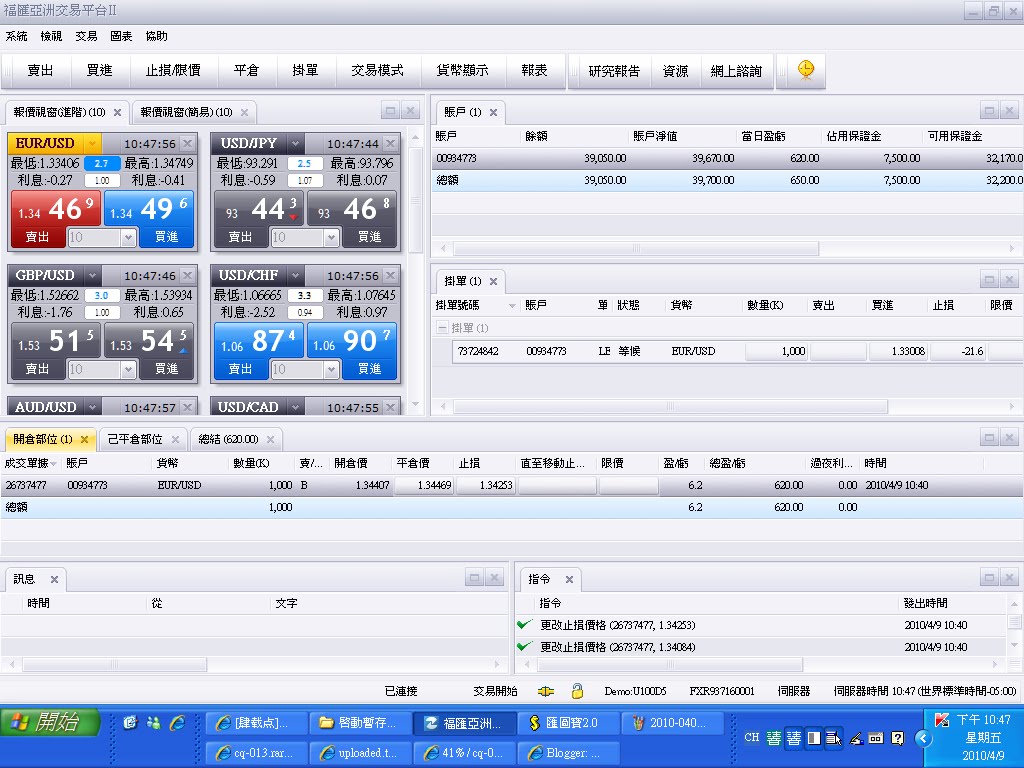Collapse the 掛單 (1) group
Image resolution: width=1024 pixels, height=768 pixels.
tap(442, 328)
